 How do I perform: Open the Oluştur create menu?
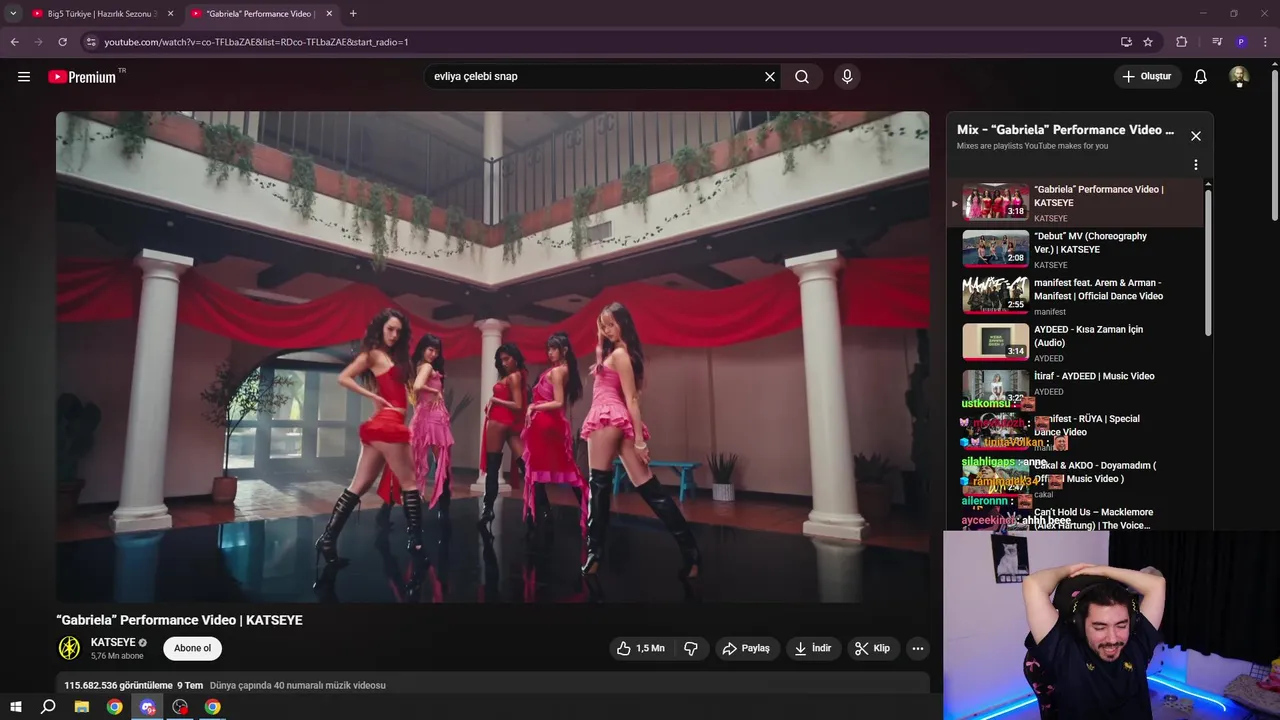pyautogui.click(x=1147, y=77)
